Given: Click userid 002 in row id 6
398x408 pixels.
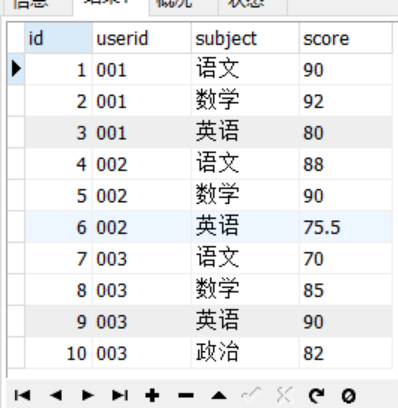Looking at the screenshot, I should 142,227.
